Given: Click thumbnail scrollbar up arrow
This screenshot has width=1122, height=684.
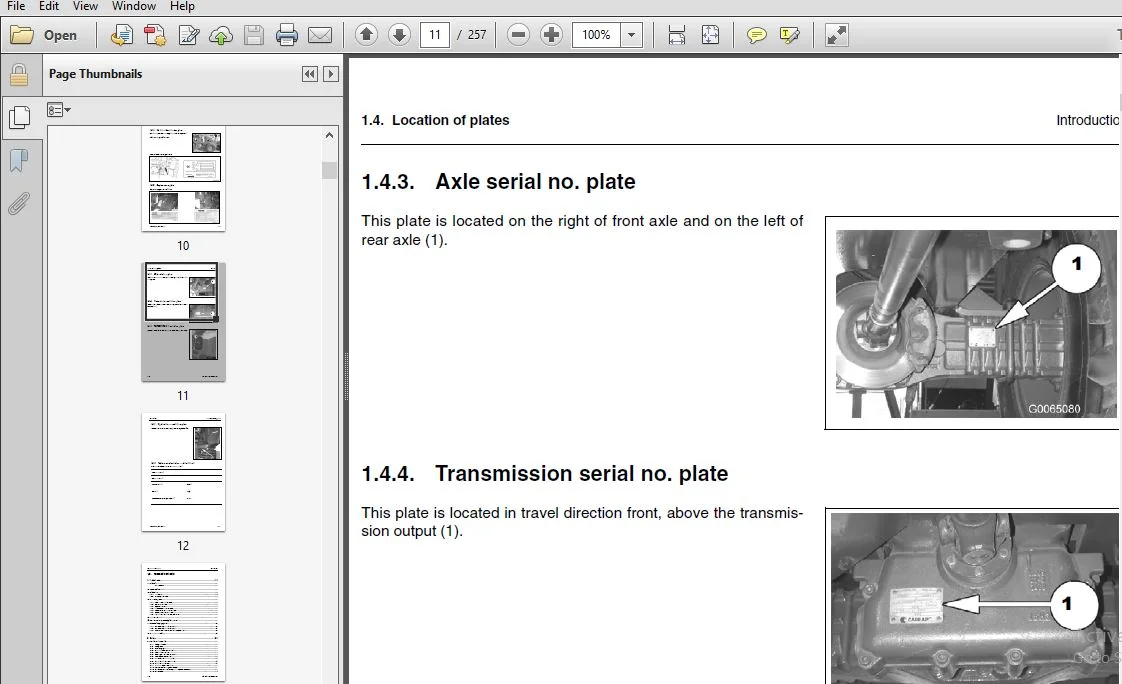Looking at the screenshot, I should (x=329, y=135).
